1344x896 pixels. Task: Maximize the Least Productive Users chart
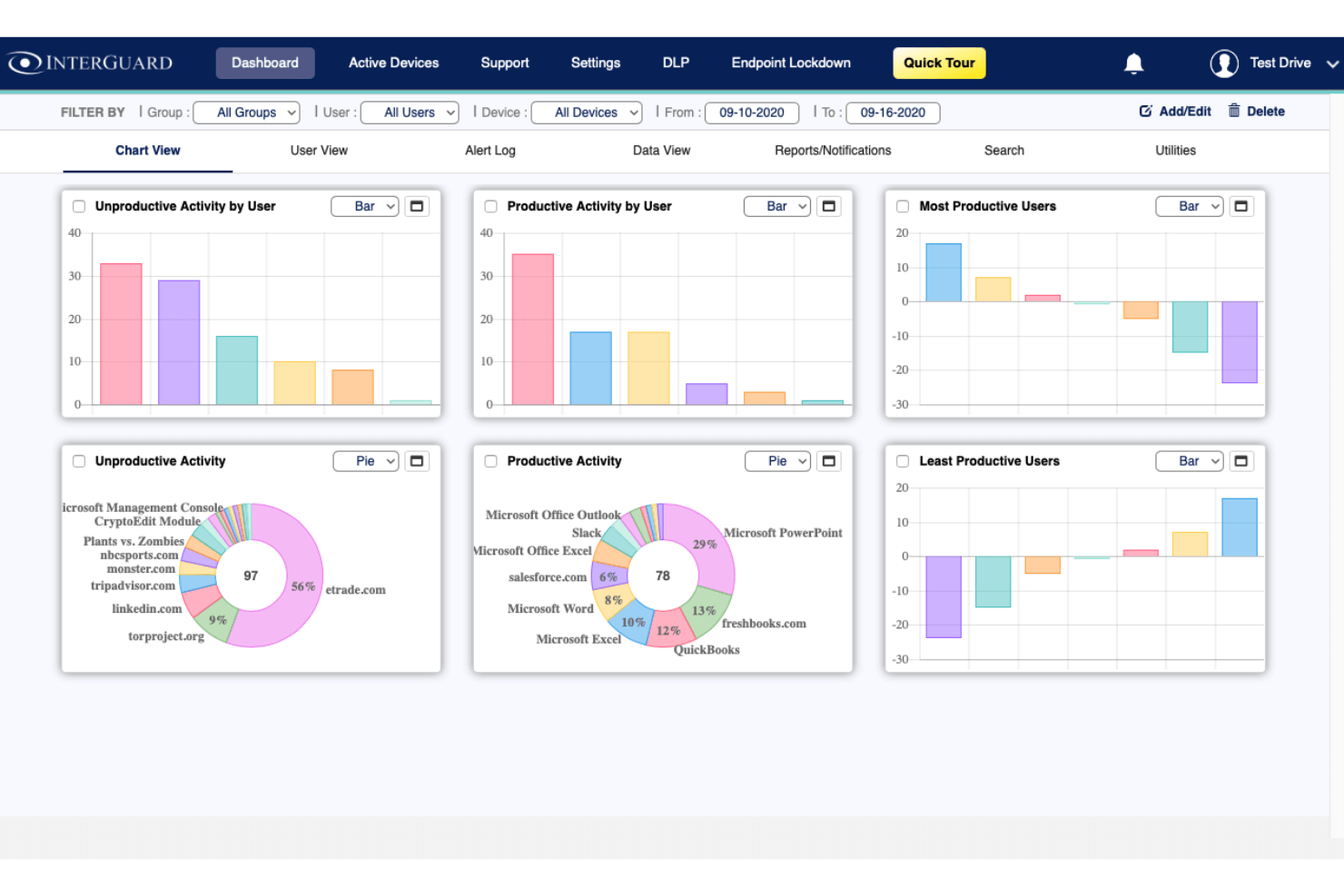(x=1241, y=461)
